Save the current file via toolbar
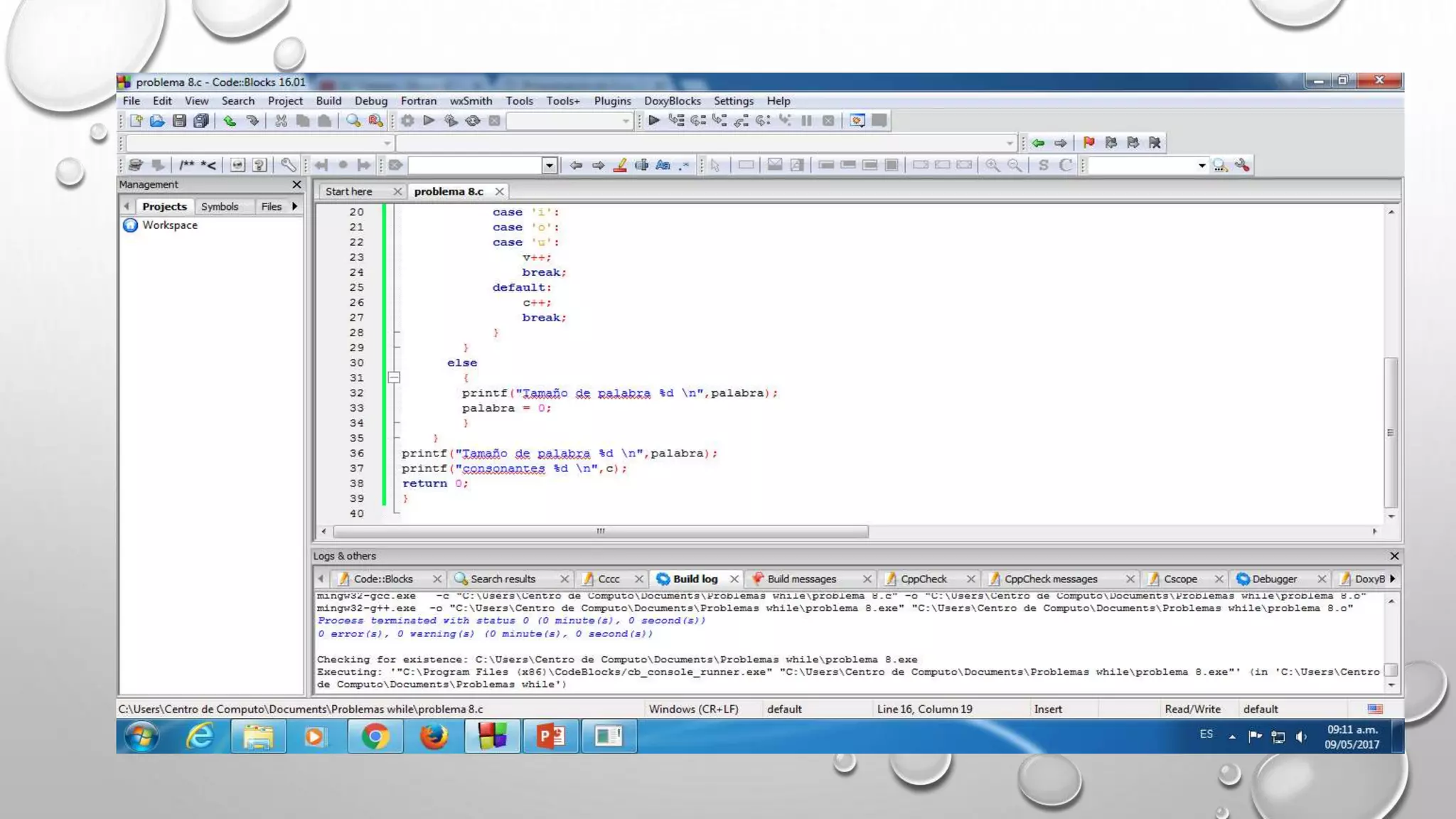The image size is (1456, 819). (179, 121)
